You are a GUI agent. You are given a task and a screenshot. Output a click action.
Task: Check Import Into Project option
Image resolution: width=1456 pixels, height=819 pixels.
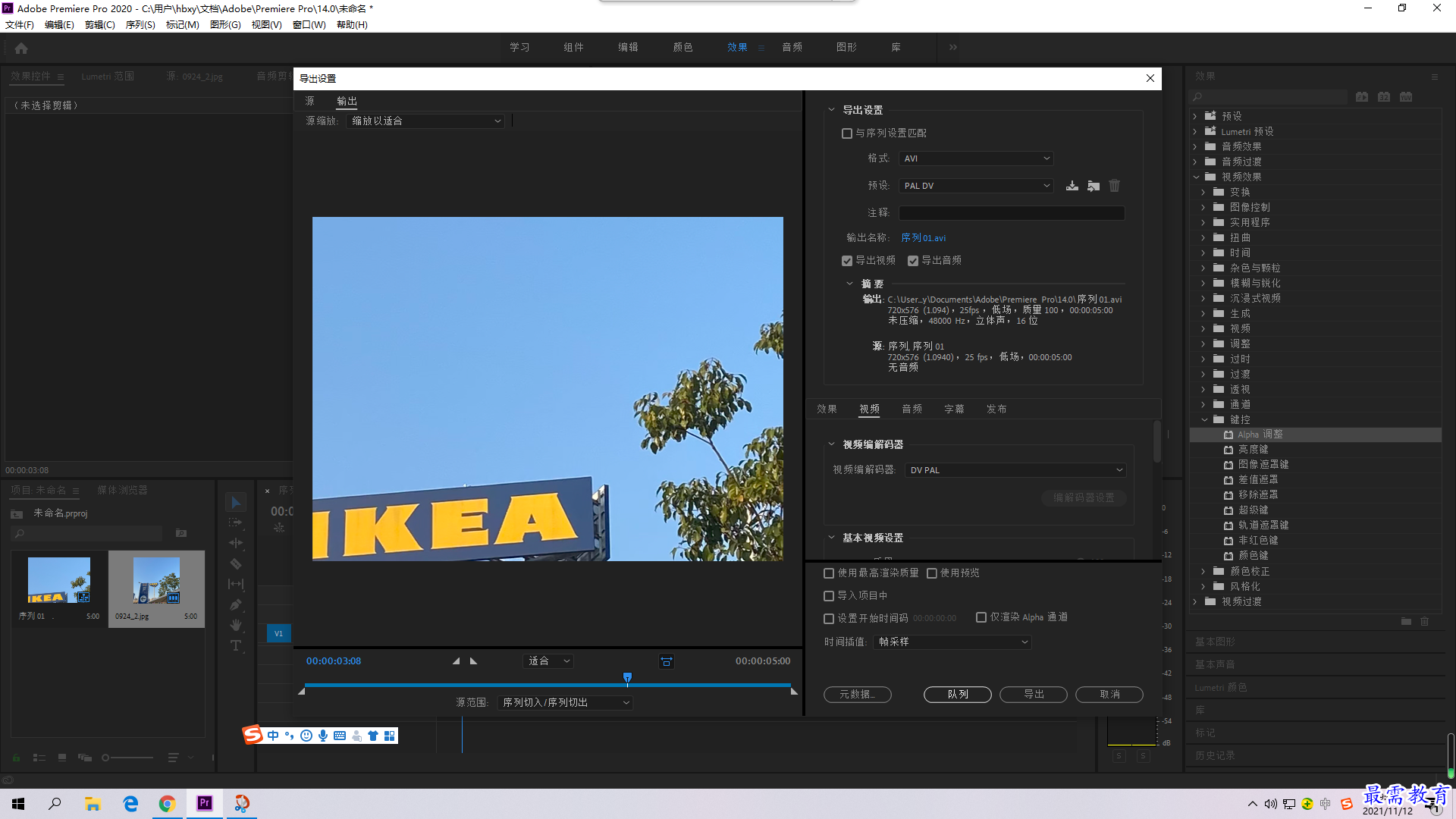[829, 596]
